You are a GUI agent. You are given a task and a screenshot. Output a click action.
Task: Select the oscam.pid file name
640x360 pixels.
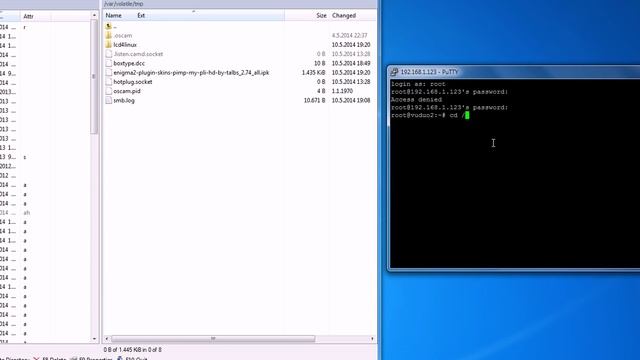(127, 91)
